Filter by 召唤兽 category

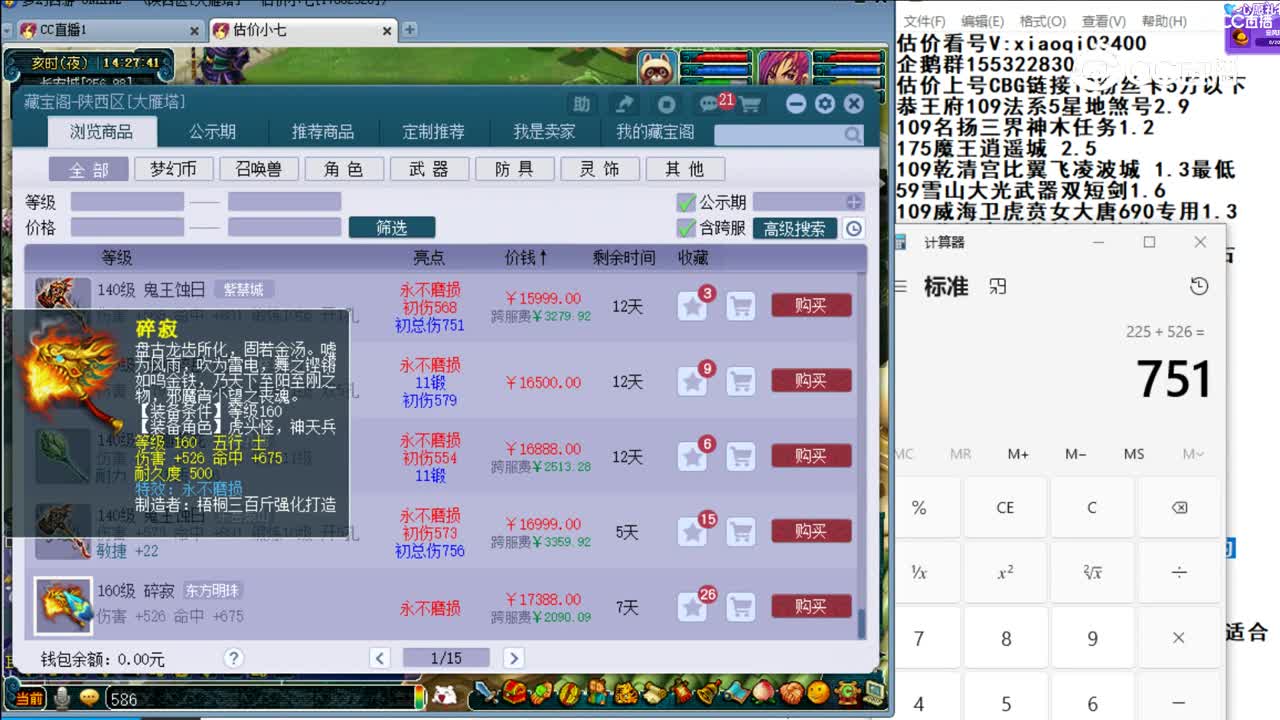[x=258, y=169]
